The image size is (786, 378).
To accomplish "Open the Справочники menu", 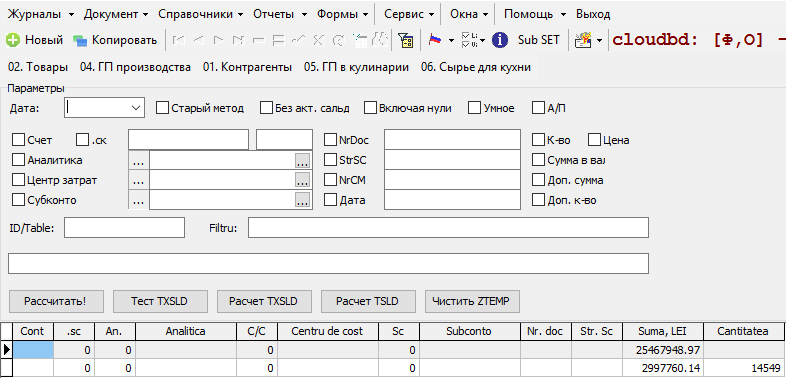I will tap(201, 14).
